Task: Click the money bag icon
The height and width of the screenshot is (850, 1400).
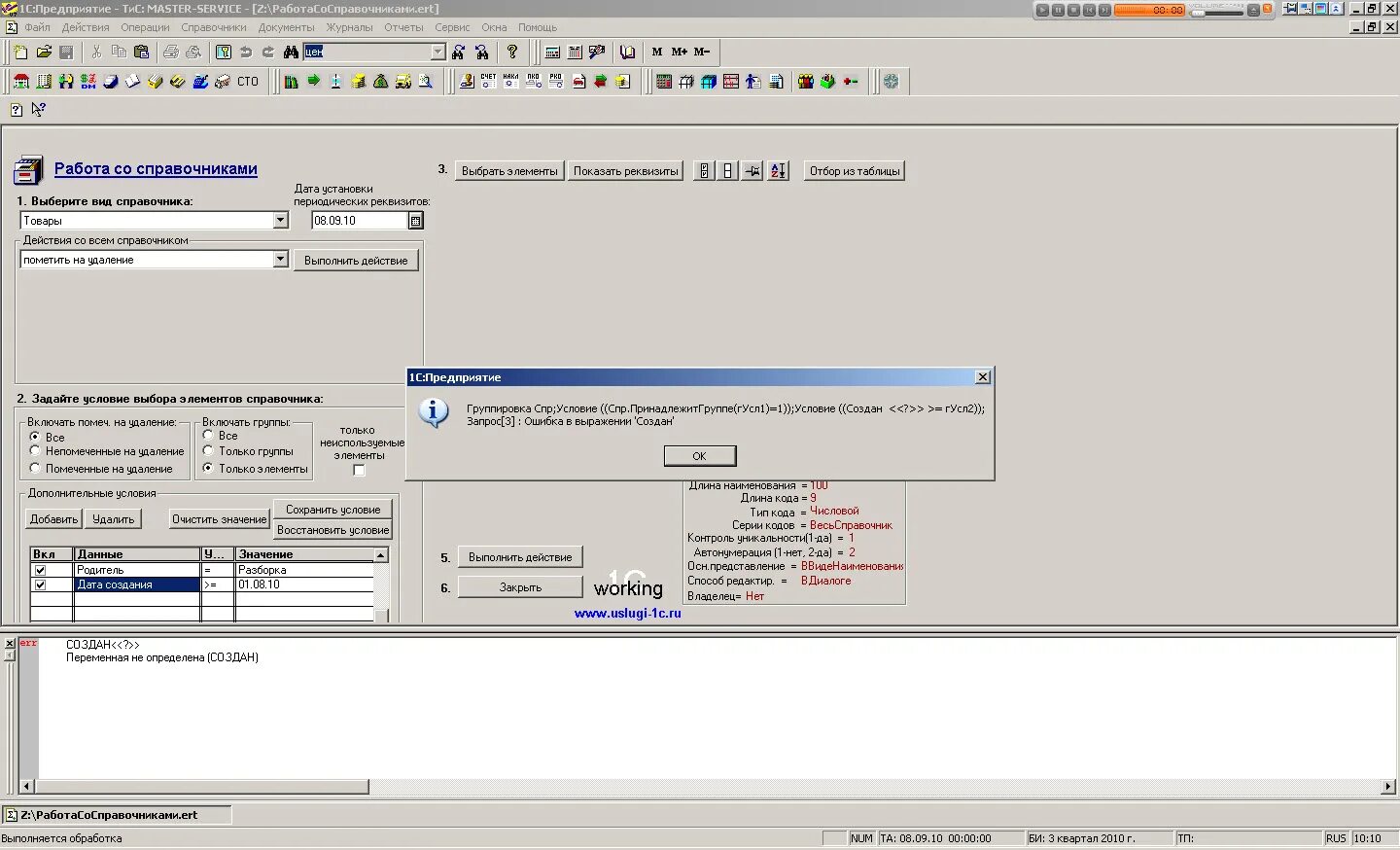Action: pyautogui.click(x=380, y=82)
